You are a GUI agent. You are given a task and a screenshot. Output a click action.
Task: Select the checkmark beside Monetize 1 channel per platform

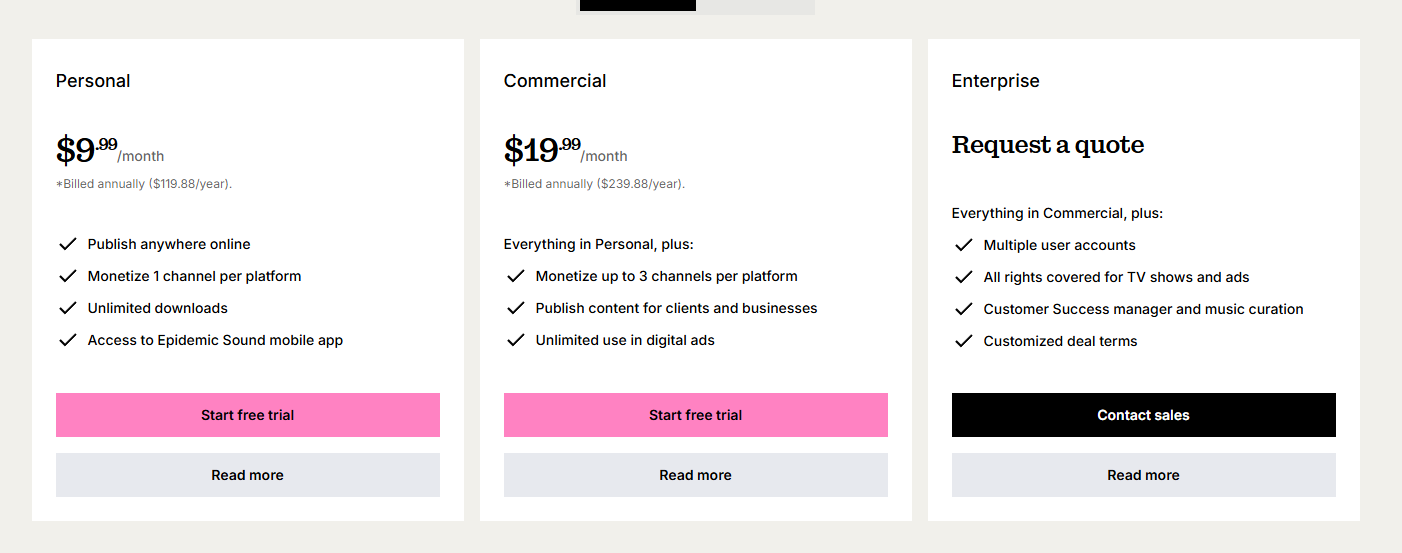[68, 276]
